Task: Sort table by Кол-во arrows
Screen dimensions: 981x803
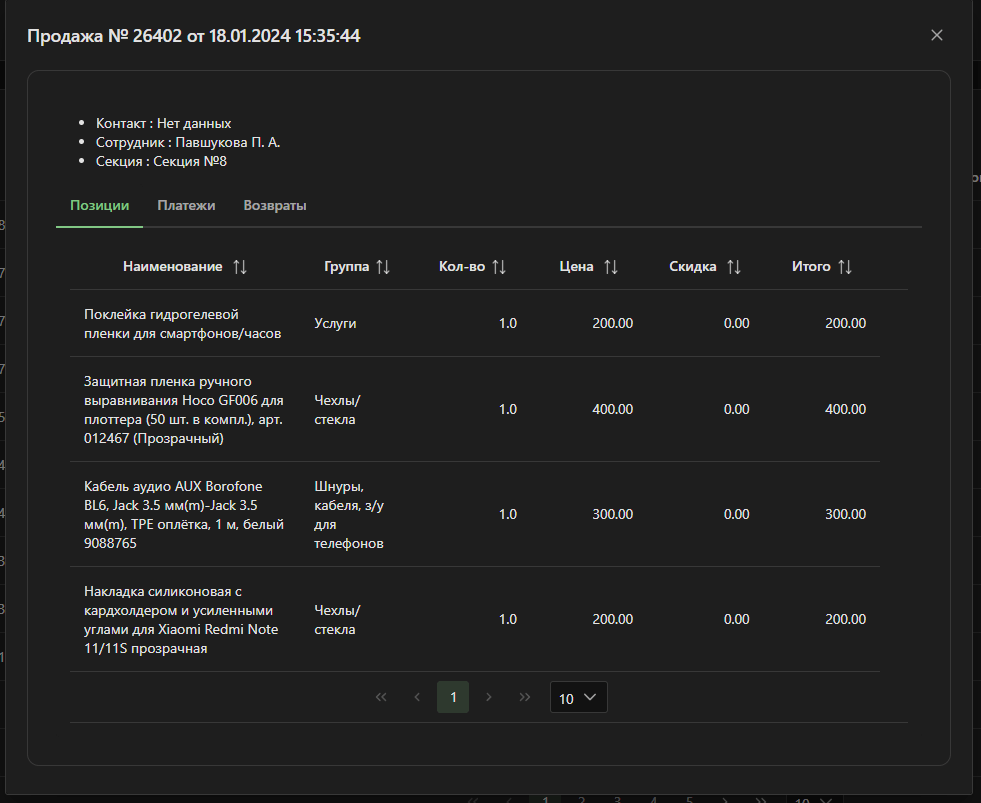Action: click(x=499, y=267)
